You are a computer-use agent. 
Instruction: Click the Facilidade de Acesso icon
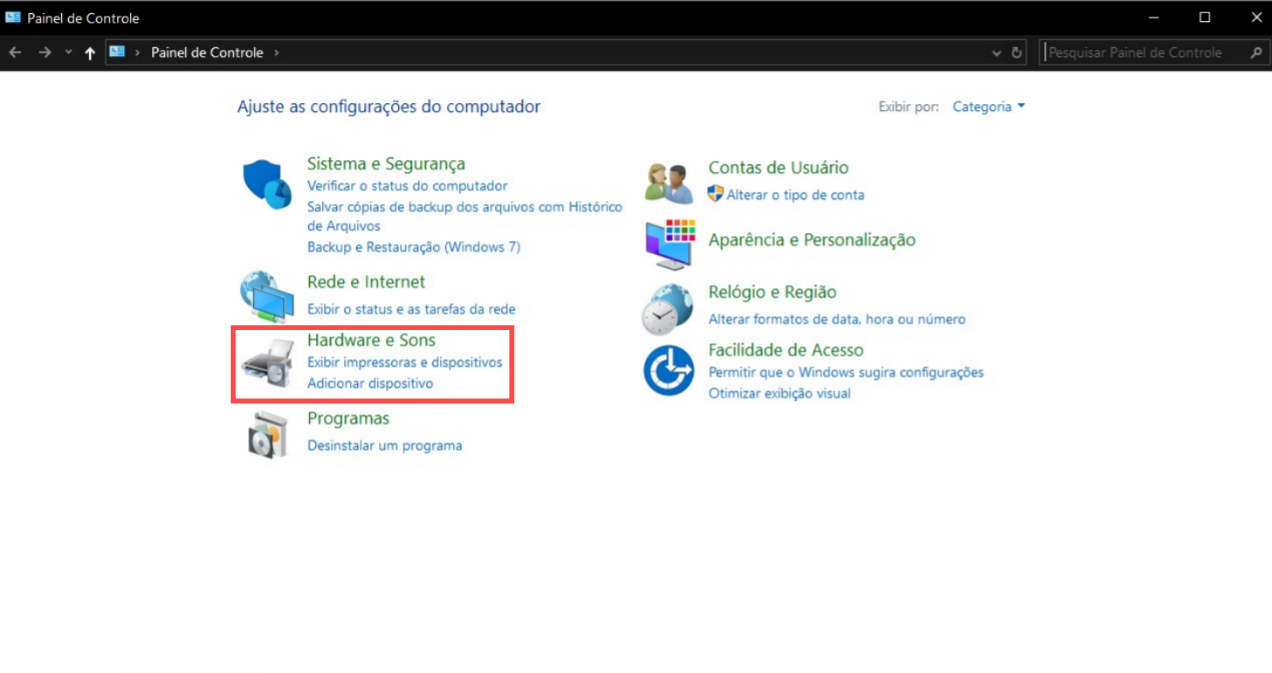[x=668, y=369]
